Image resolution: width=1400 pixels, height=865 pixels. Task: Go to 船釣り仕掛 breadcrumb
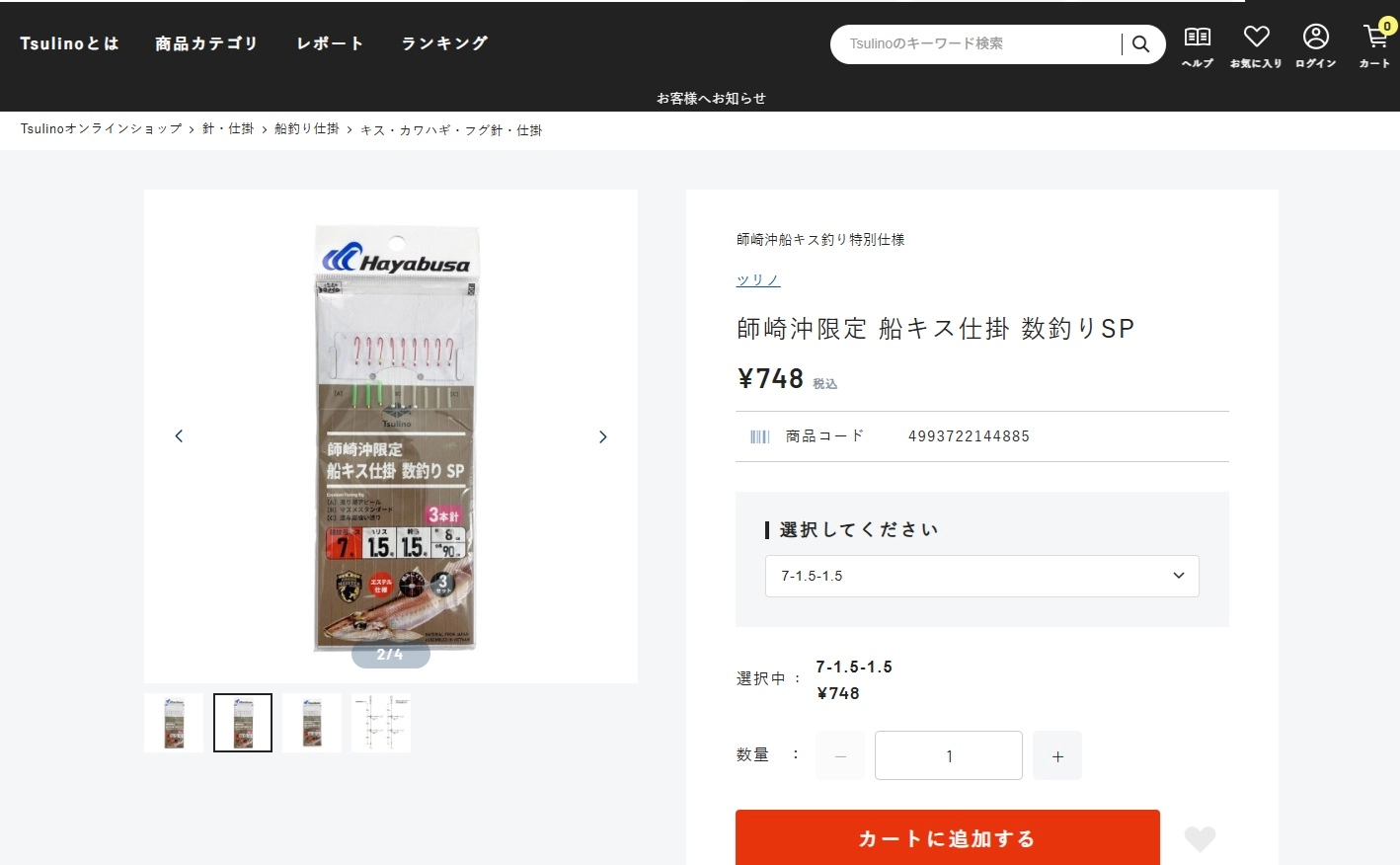(x=307, y=129)
